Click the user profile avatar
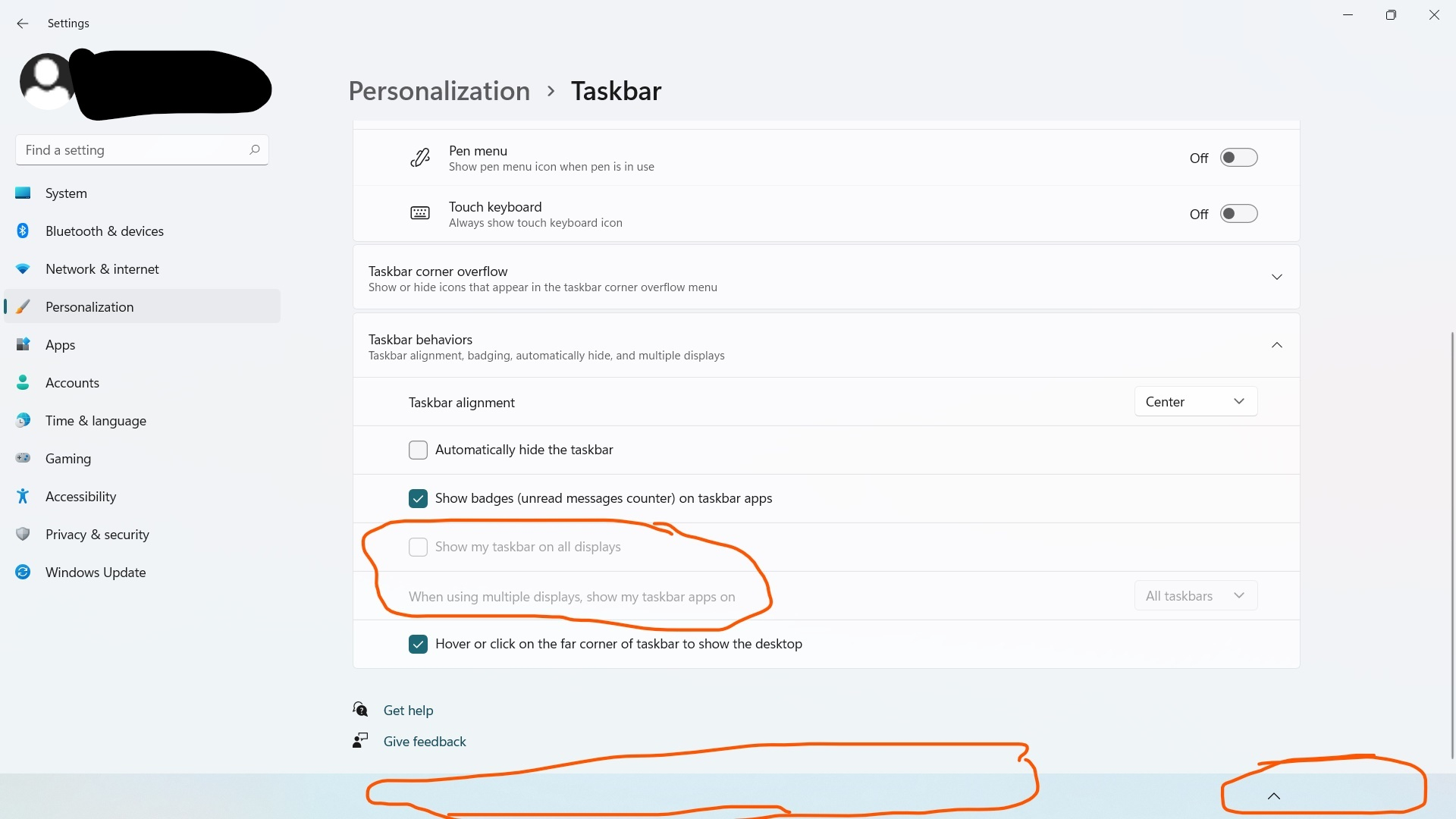Image resolution: width=1456 pixels, height=819 pixels. [x=47, y=81]
